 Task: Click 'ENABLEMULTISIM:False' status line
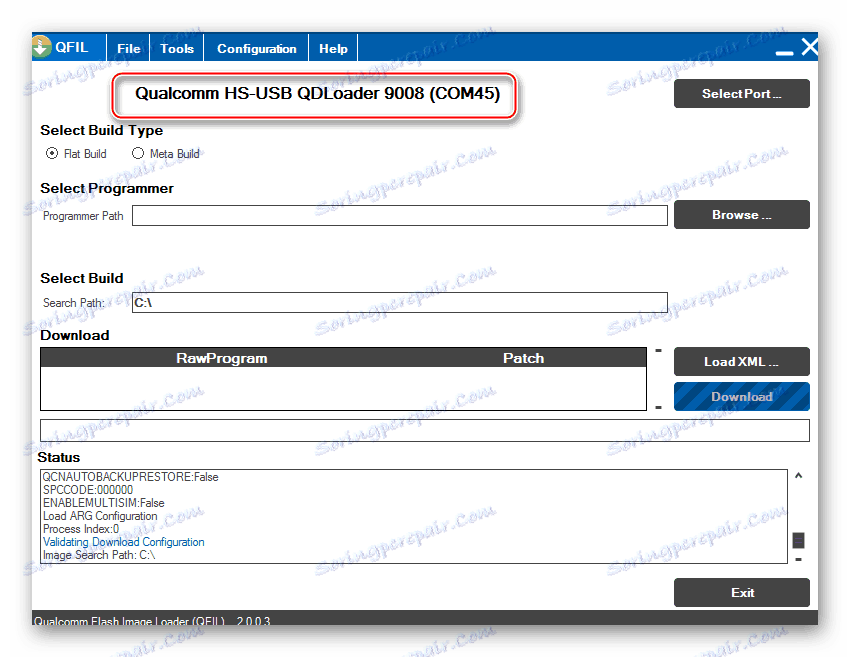point(104,503)
